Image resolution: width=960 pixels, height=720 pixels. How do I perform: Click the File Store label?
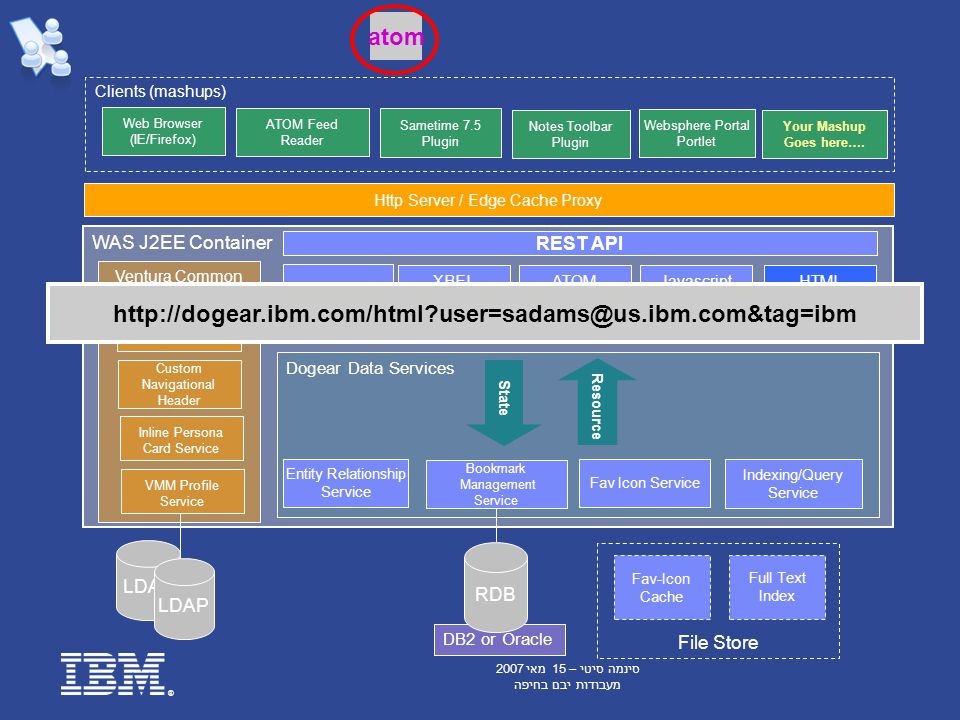coord(718,642)
